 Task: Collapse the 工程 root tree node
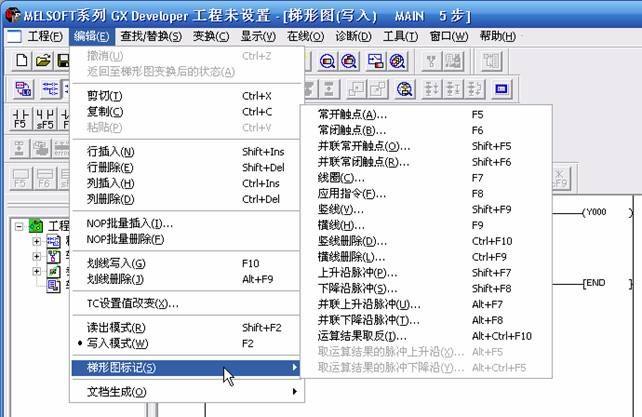(20, 226)
